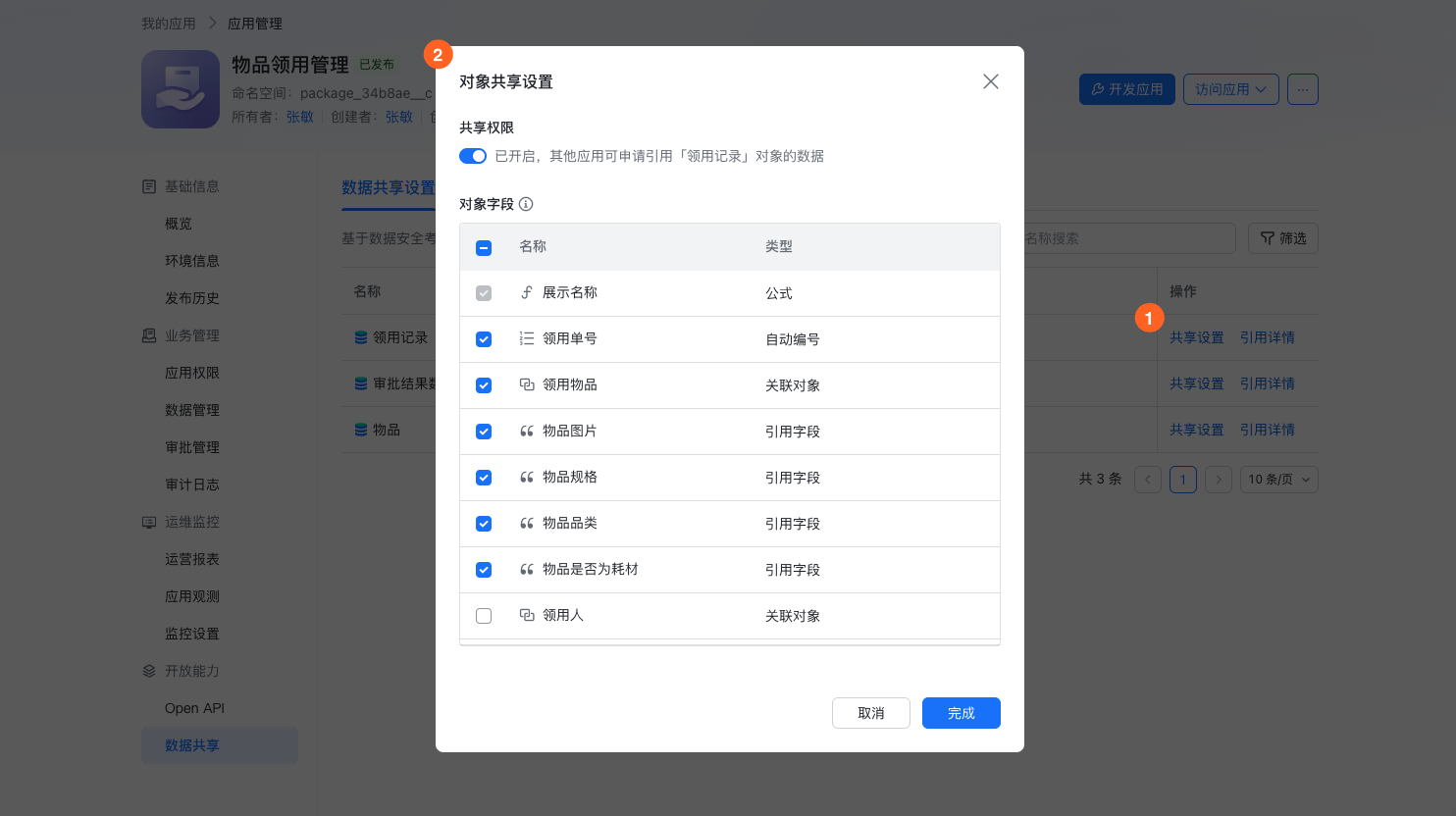Click 引用详情 link for 物品 row

1268,430
